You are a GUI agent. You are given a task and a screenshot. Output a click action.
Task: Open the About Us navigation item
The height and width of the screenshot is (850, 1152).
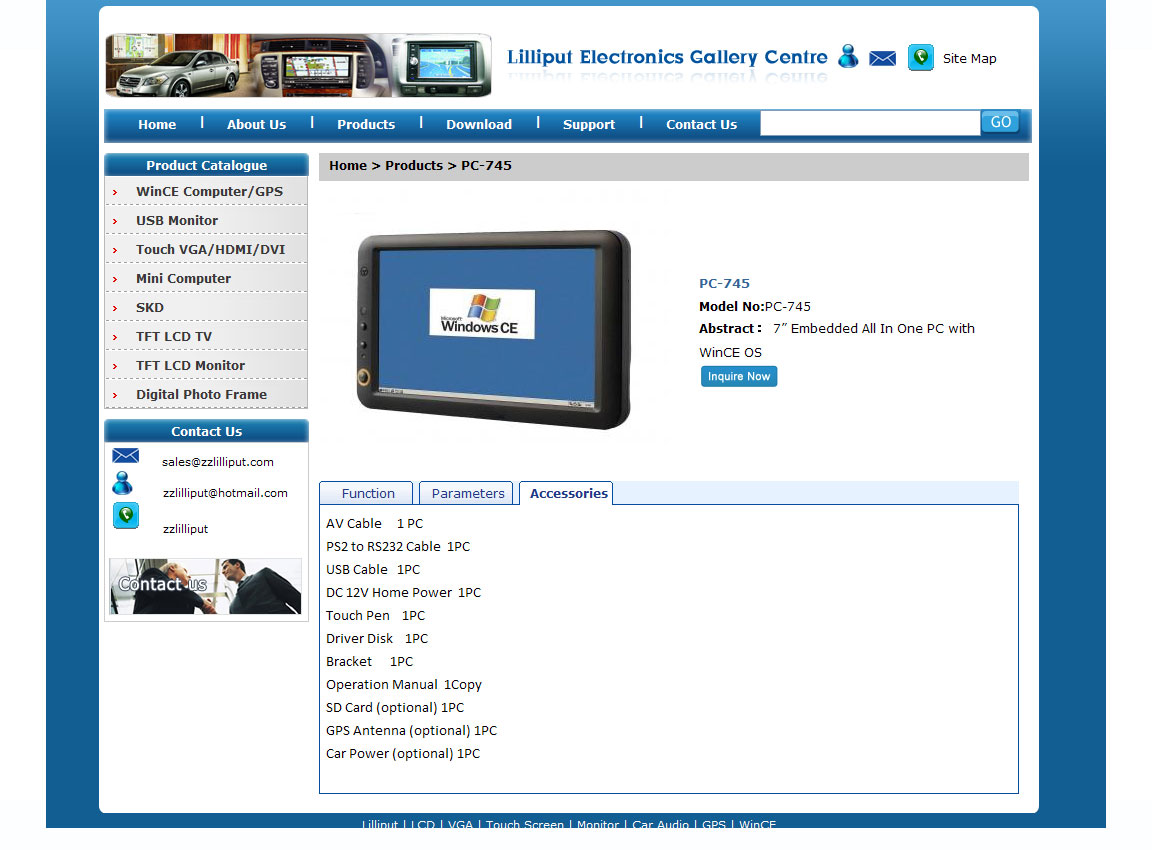coord(256,124)
